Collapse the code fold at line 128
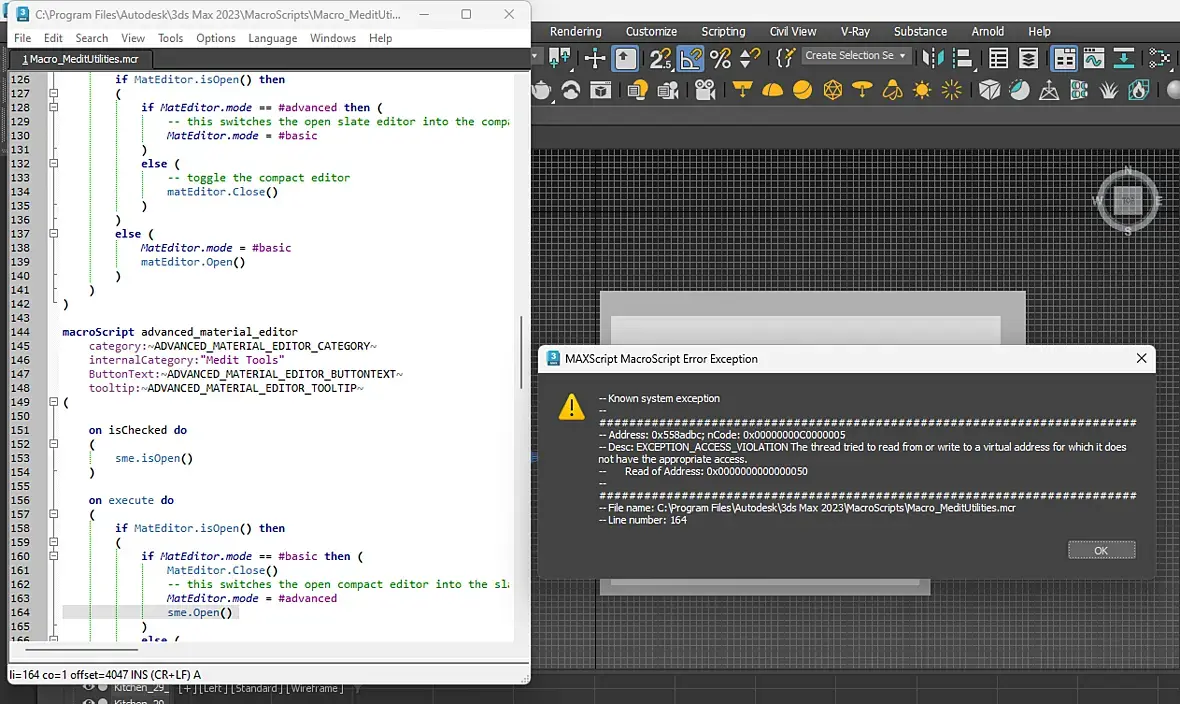Viewport: 1180px width, 704px height. (54, 107)
